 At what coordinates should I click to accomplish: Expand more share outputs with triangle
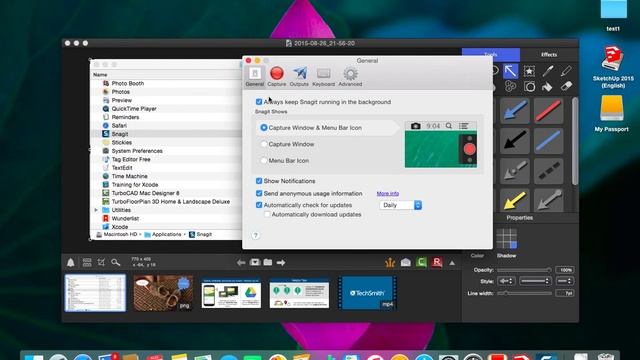coord(452,263)
